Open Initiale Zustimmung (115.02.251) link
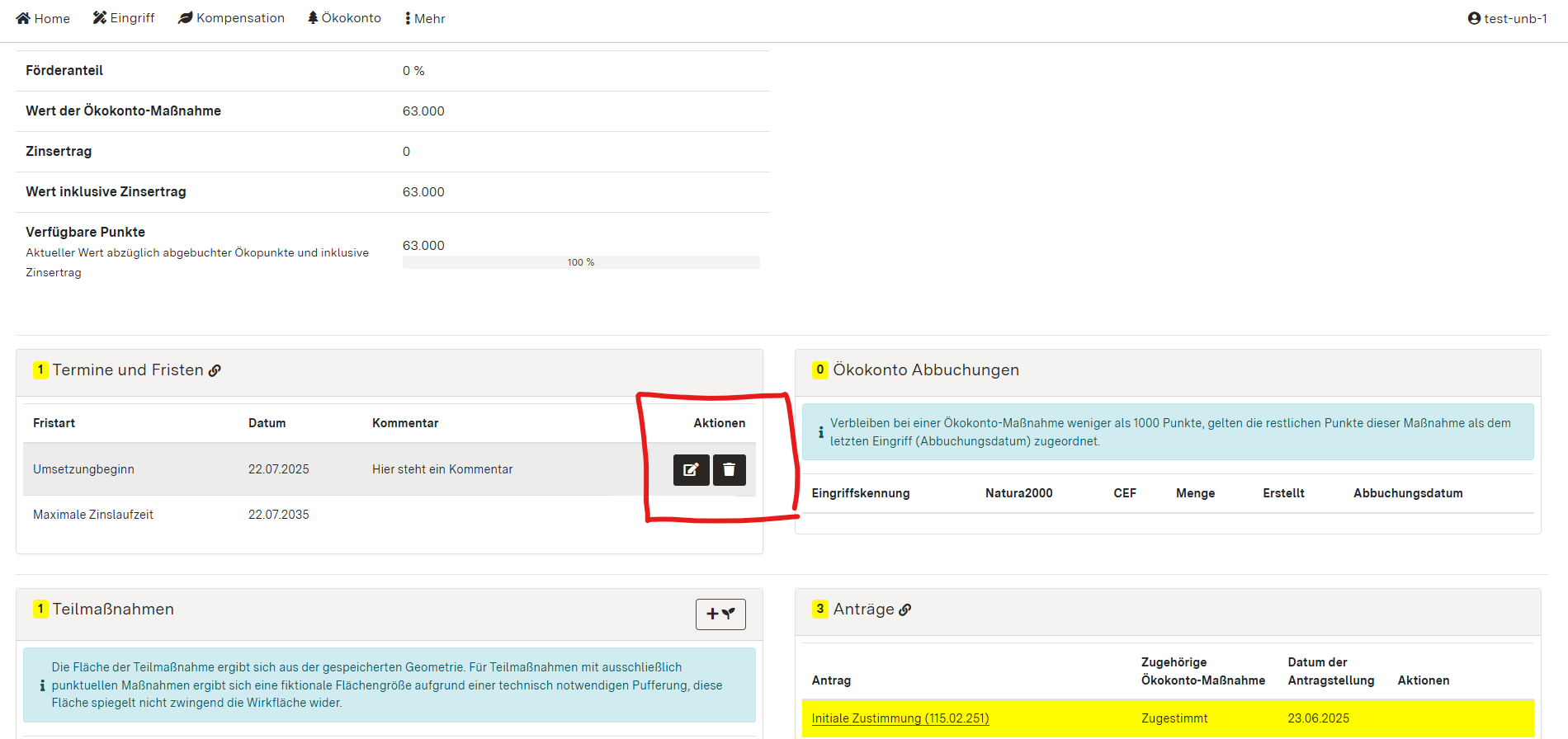 pos(900,718)
